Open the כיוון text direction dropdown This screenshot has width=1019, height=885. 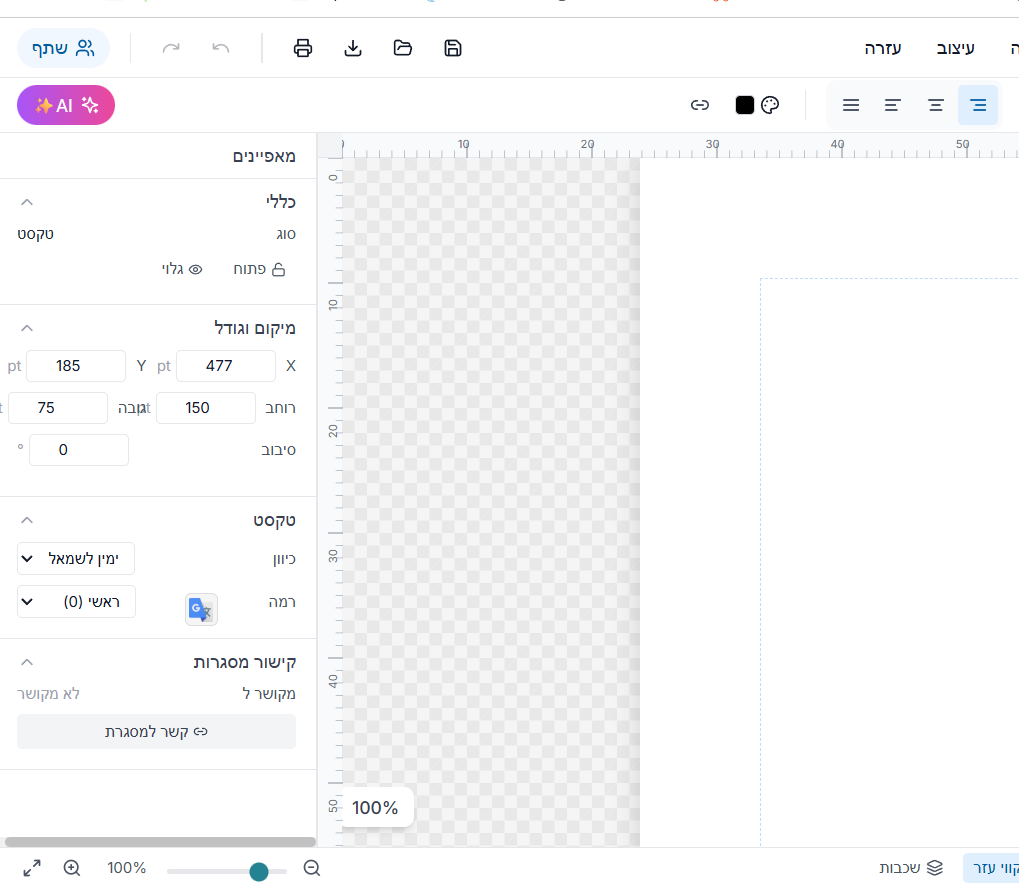(76, 558)
